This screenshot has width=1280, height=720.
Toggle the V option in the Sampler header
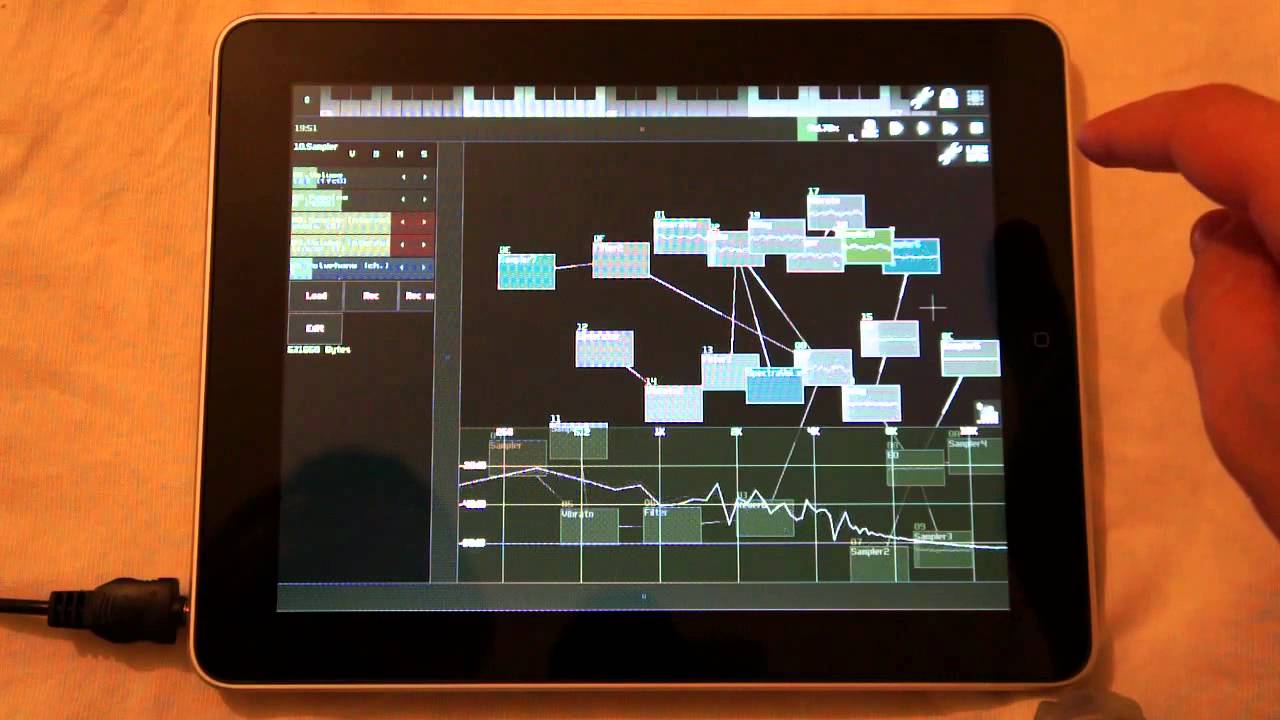click(x=351, y=154)
